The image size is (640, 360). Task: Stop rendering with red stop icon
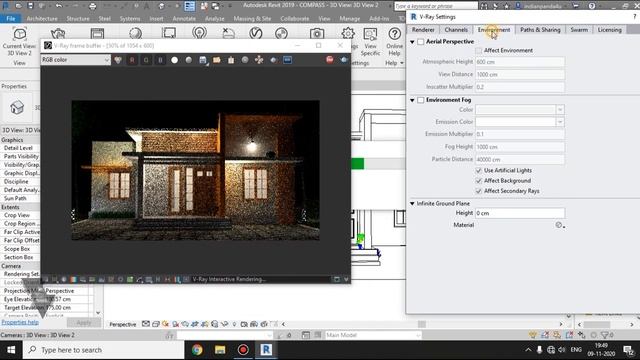point(330,60)
